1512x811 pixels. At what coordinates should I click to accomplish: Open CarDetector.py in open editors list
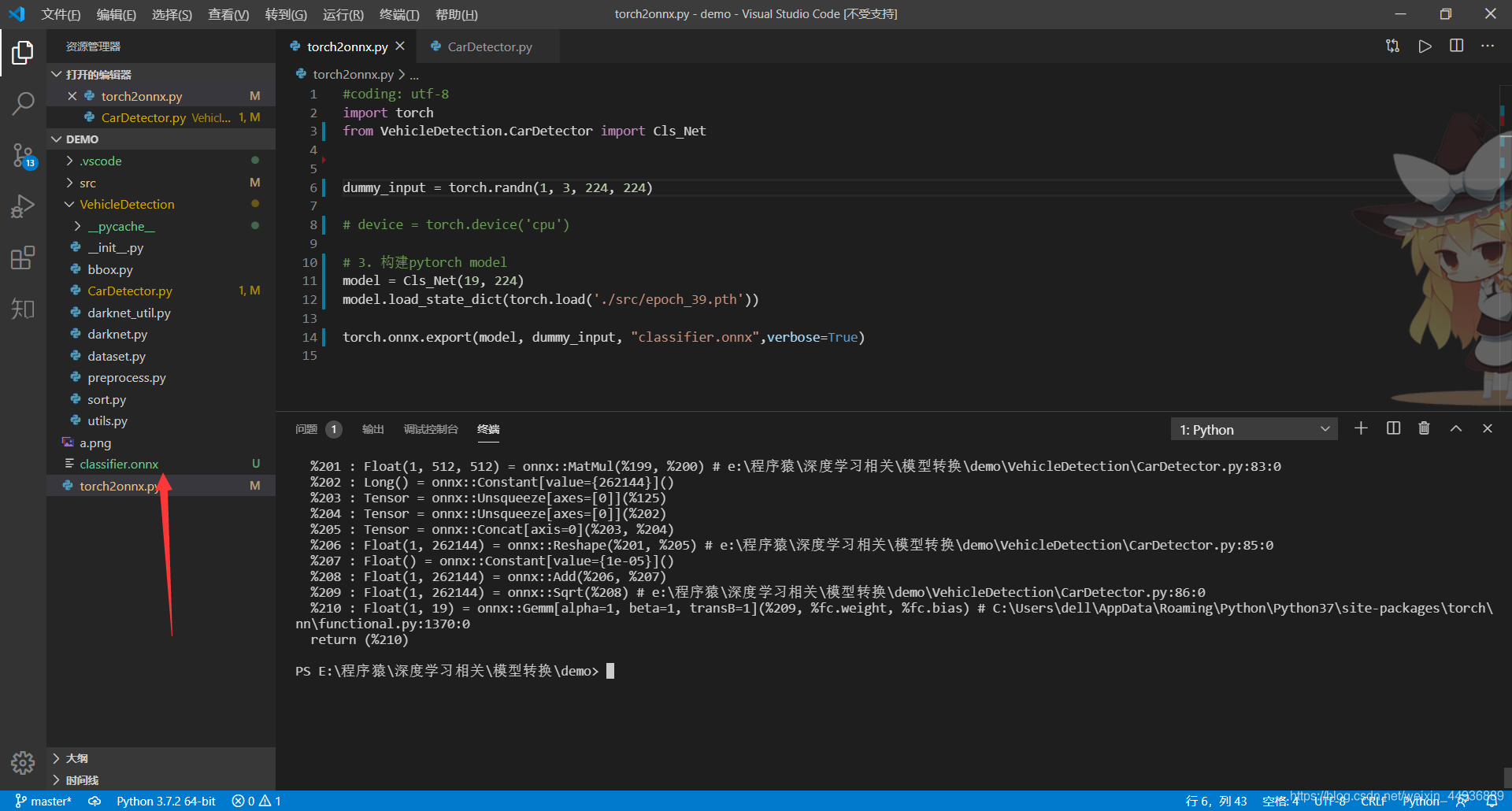[x=161, y=117]
